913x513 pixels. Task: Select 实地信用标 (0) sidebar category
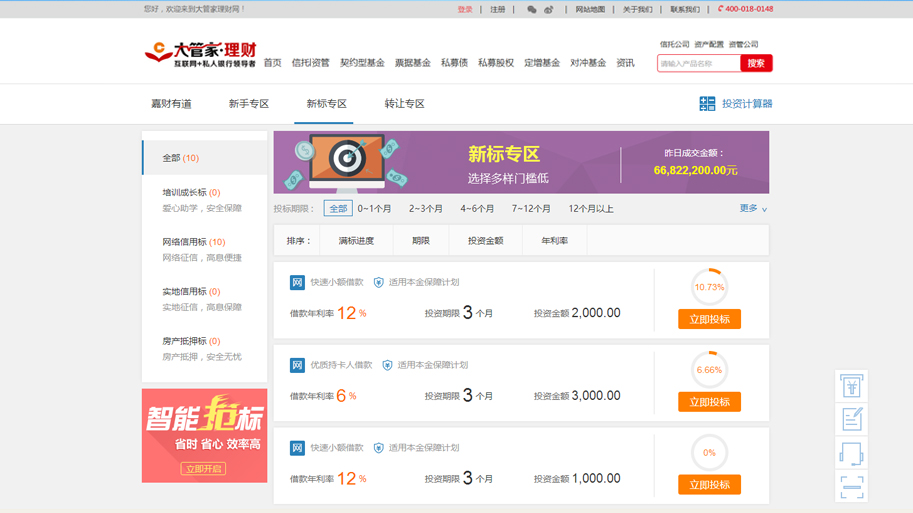coord(191,291)
